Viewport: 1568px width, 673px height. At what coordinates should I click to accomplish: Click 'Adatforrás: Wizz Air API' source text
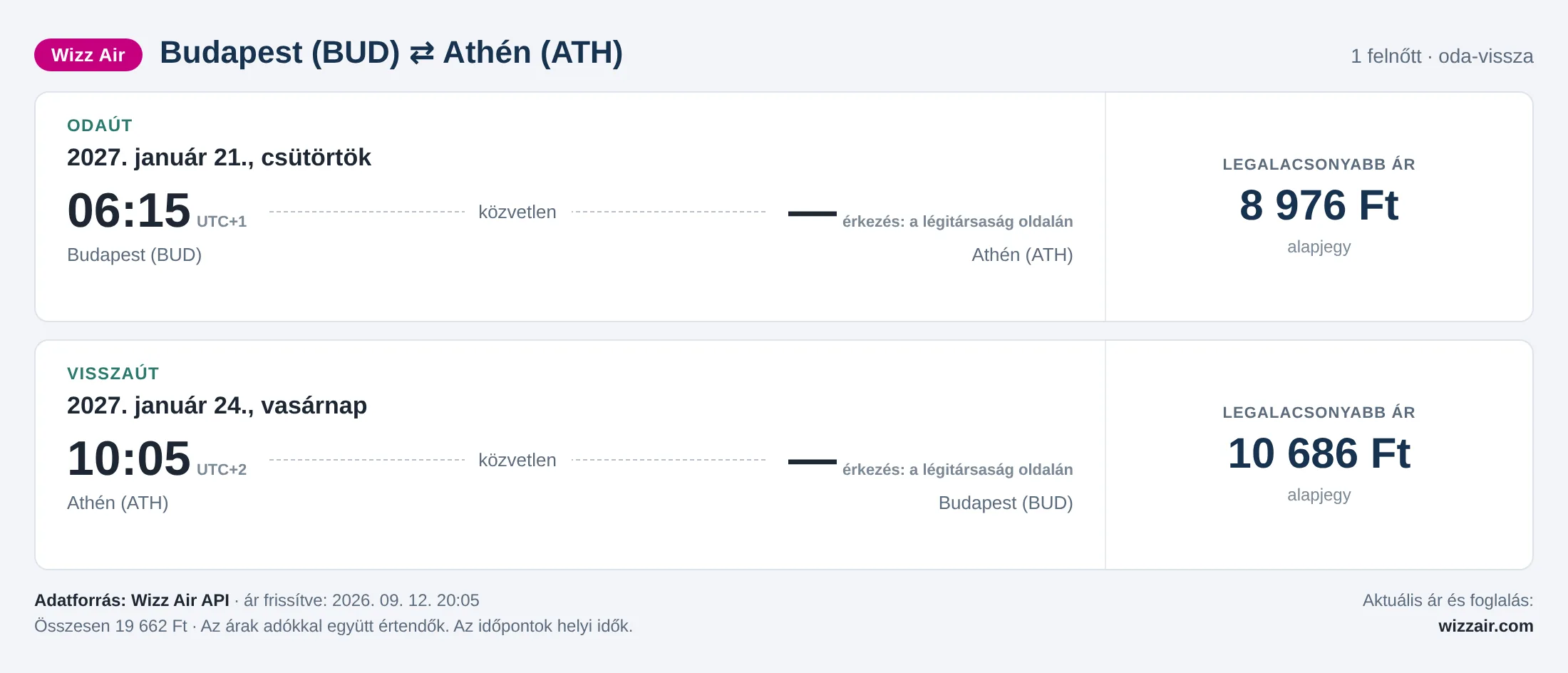pyautogui.click(x=132, y=600)
